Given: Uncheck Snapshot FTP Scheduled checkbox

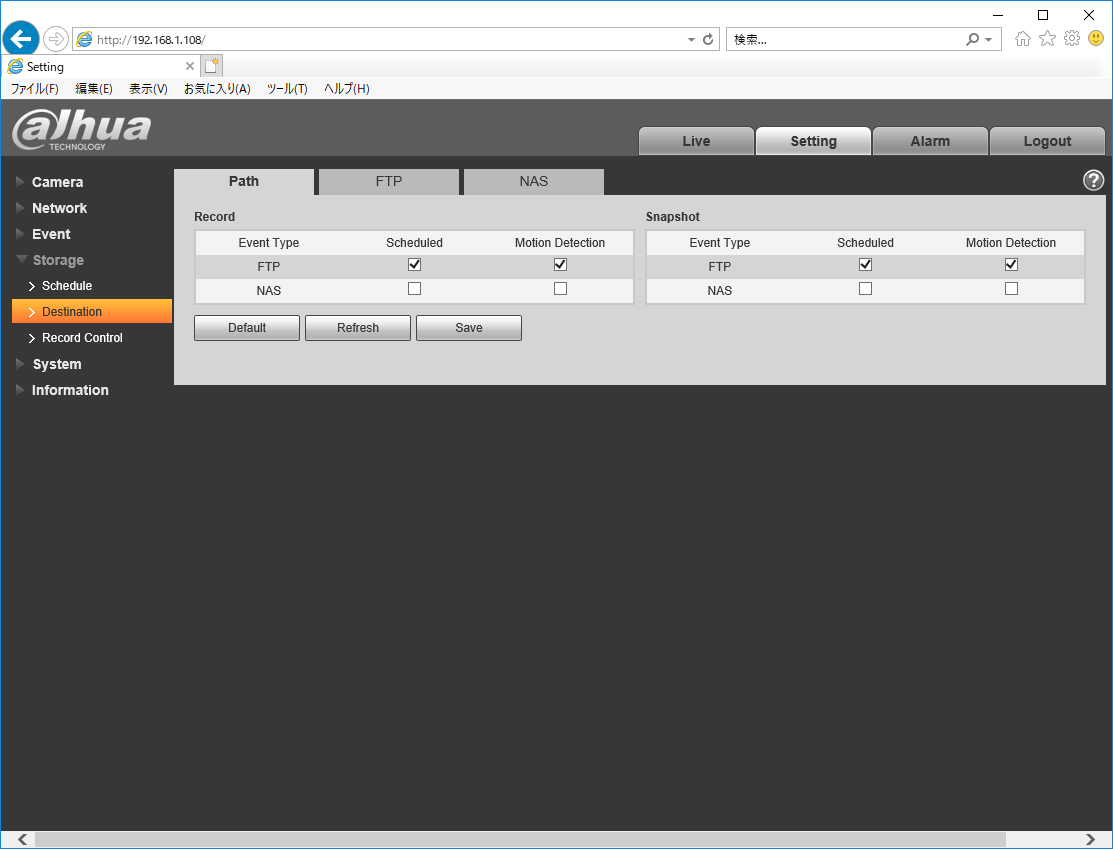Looking at the screenshot, I should [x=865, y=265].
